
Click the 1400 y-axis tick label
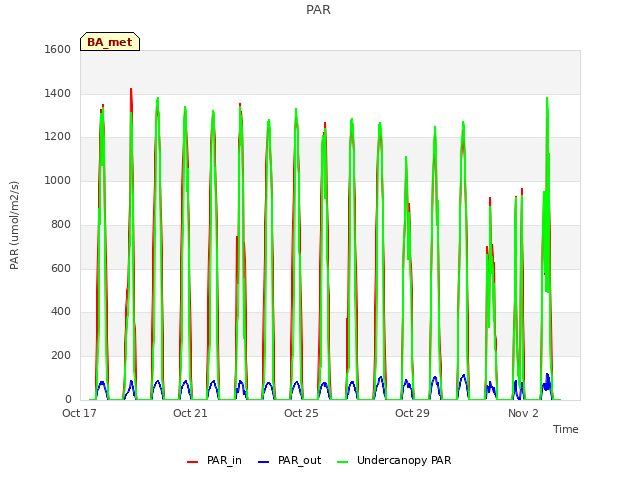(x=58, y=93)
